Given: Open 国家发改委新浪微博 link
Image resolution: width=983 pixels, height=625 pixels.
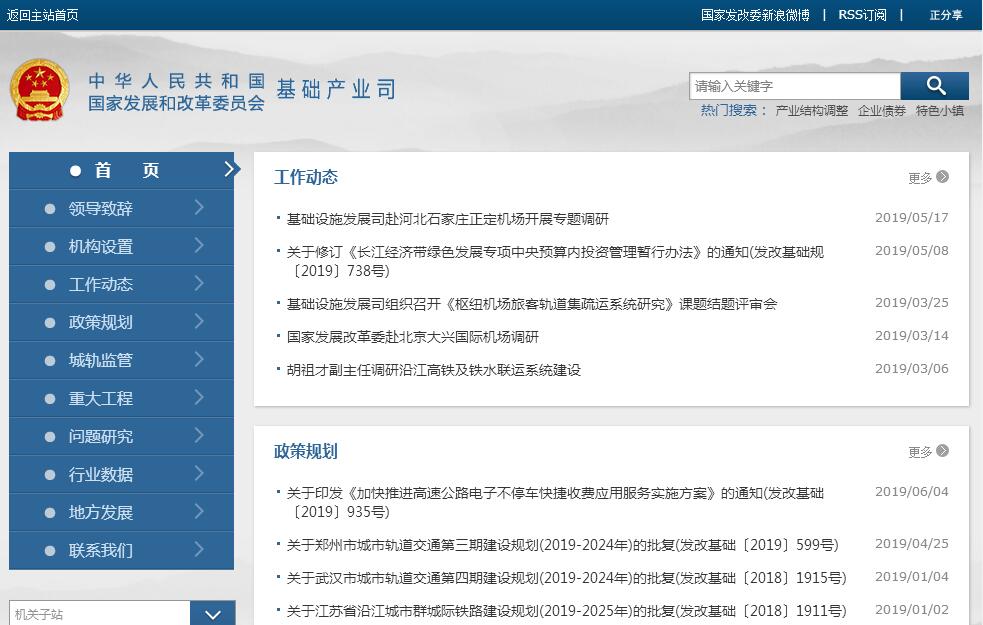Looking at the screenshot, I should [755, 15].
